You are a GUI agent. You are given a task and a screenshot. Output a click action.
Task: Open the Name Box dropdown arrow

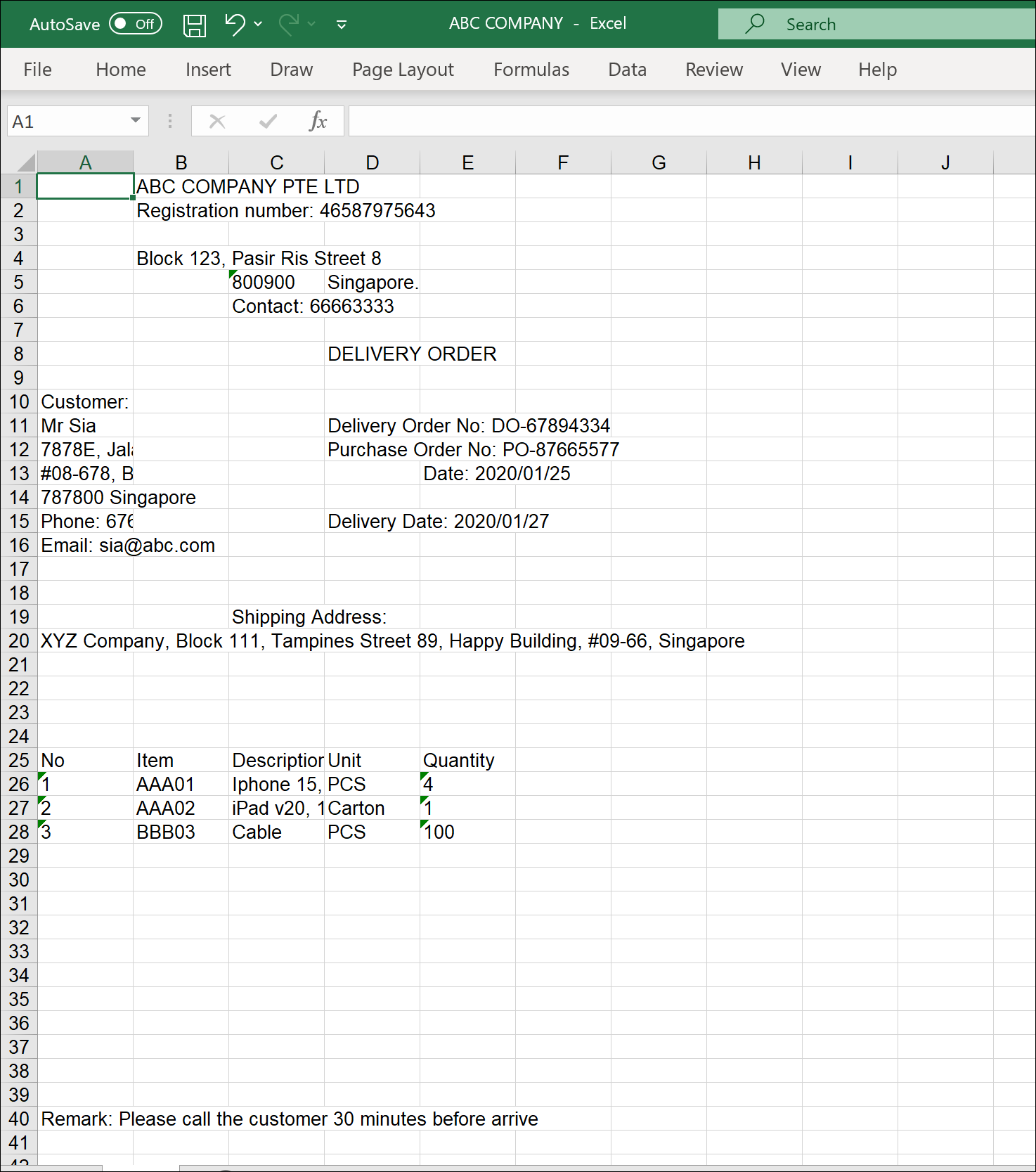coord(135,121)
